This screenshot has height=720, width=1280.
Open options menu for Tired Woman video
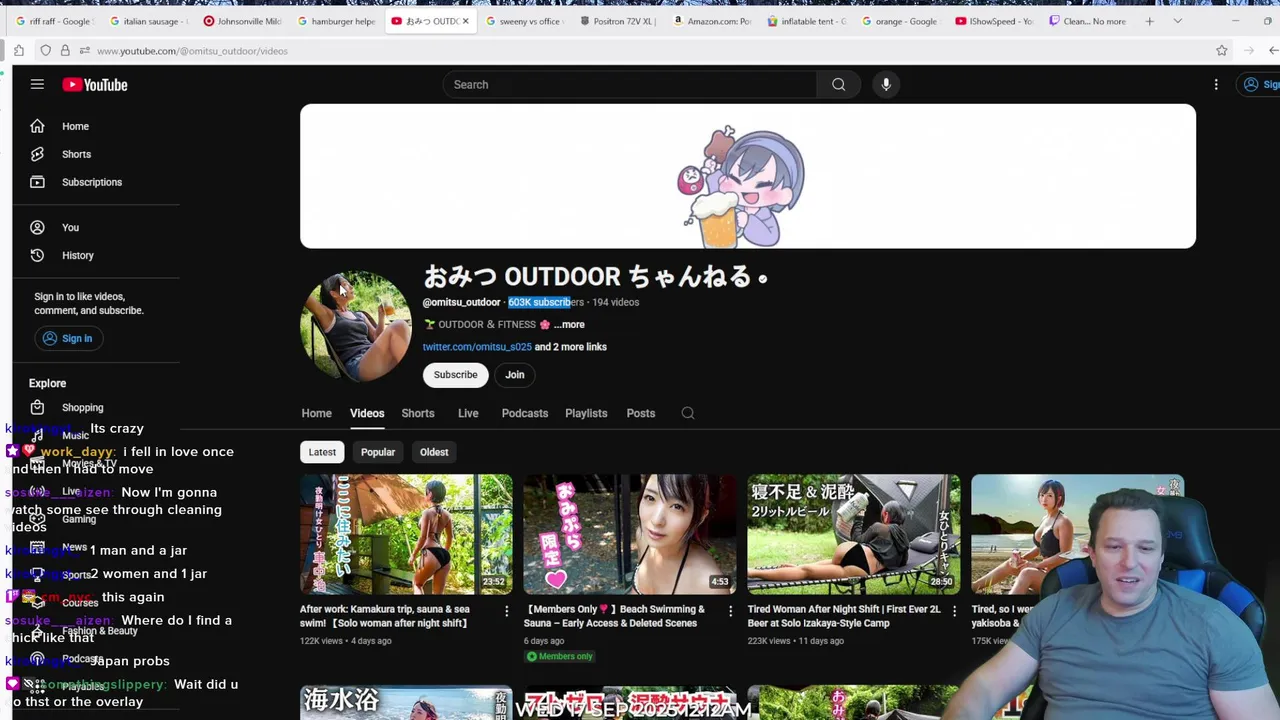coord(954,611)
